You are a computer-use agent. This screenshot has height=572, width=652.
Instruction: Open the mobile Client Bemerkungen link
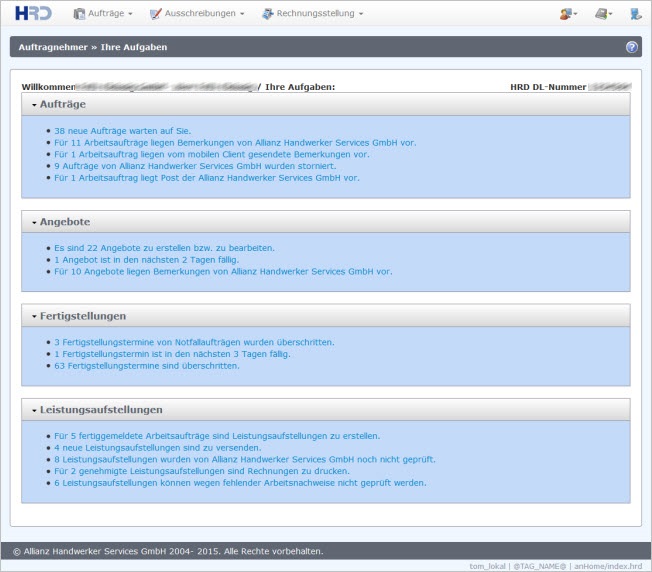[x=212, y=154]
